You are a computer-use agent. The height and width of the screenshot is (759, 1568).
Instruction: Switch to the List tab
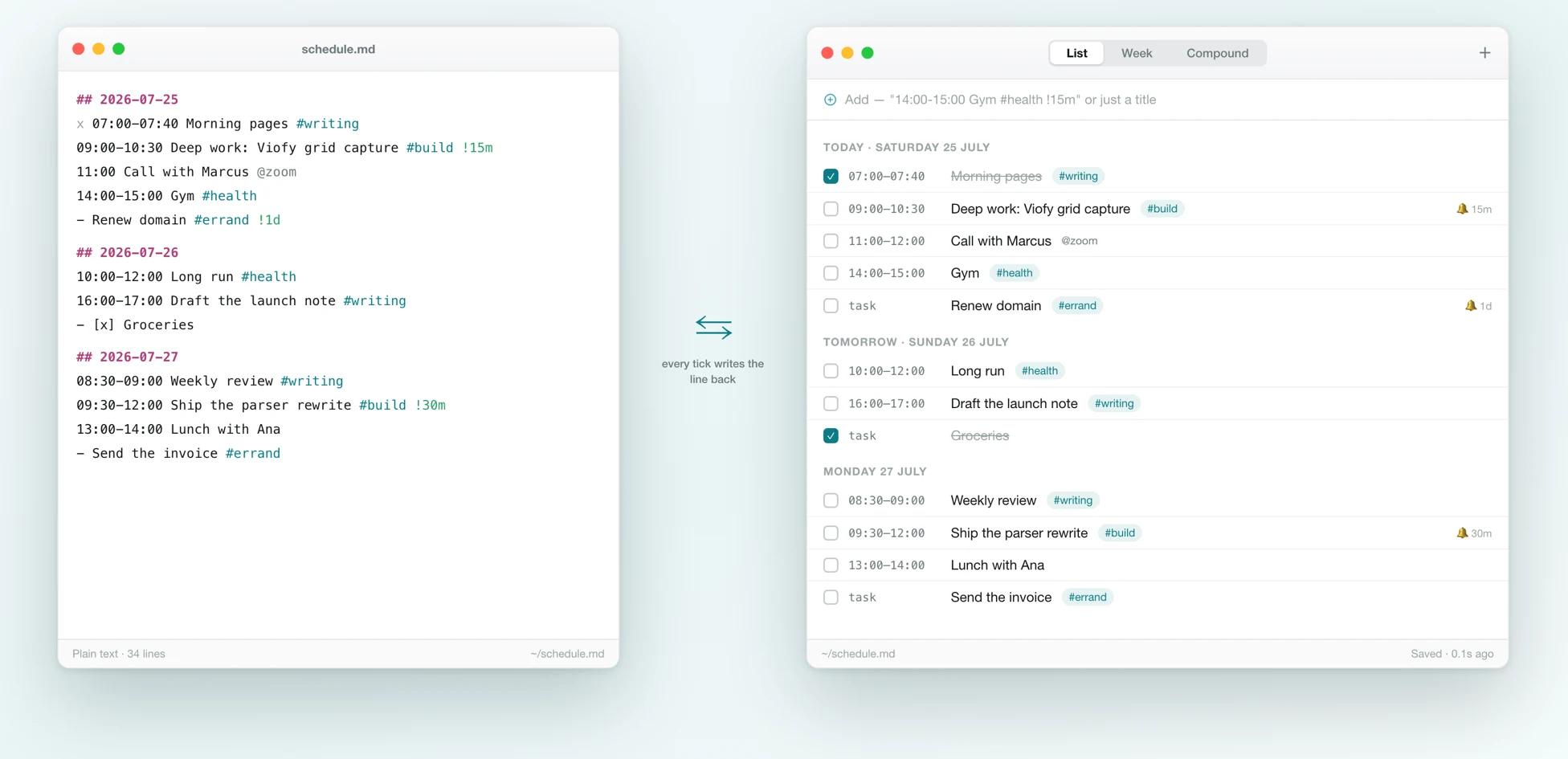pos(1076,53)
